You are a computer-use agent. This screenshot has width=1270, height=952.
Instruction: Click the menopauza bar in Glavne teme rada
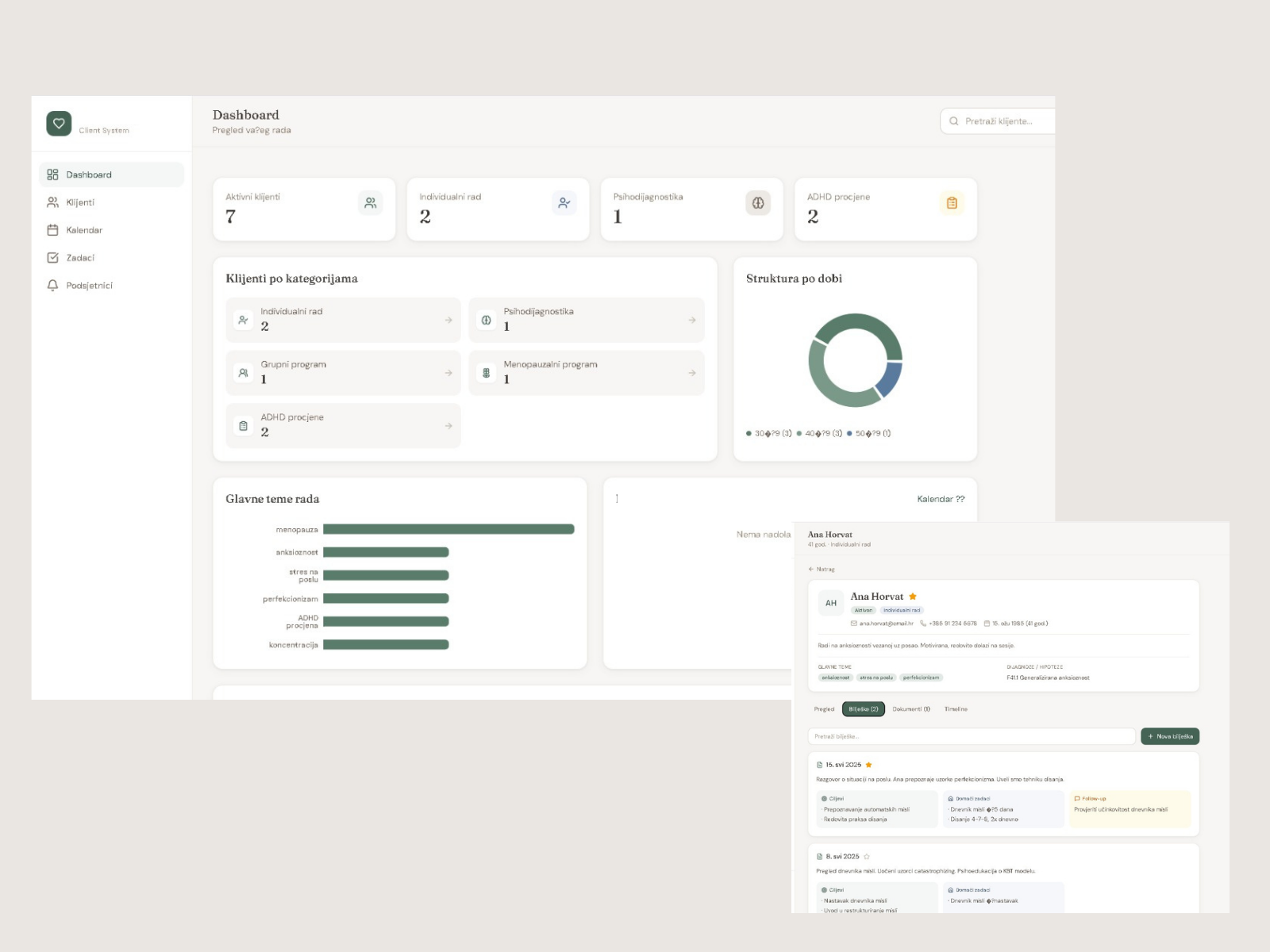(x=448, y=529)
